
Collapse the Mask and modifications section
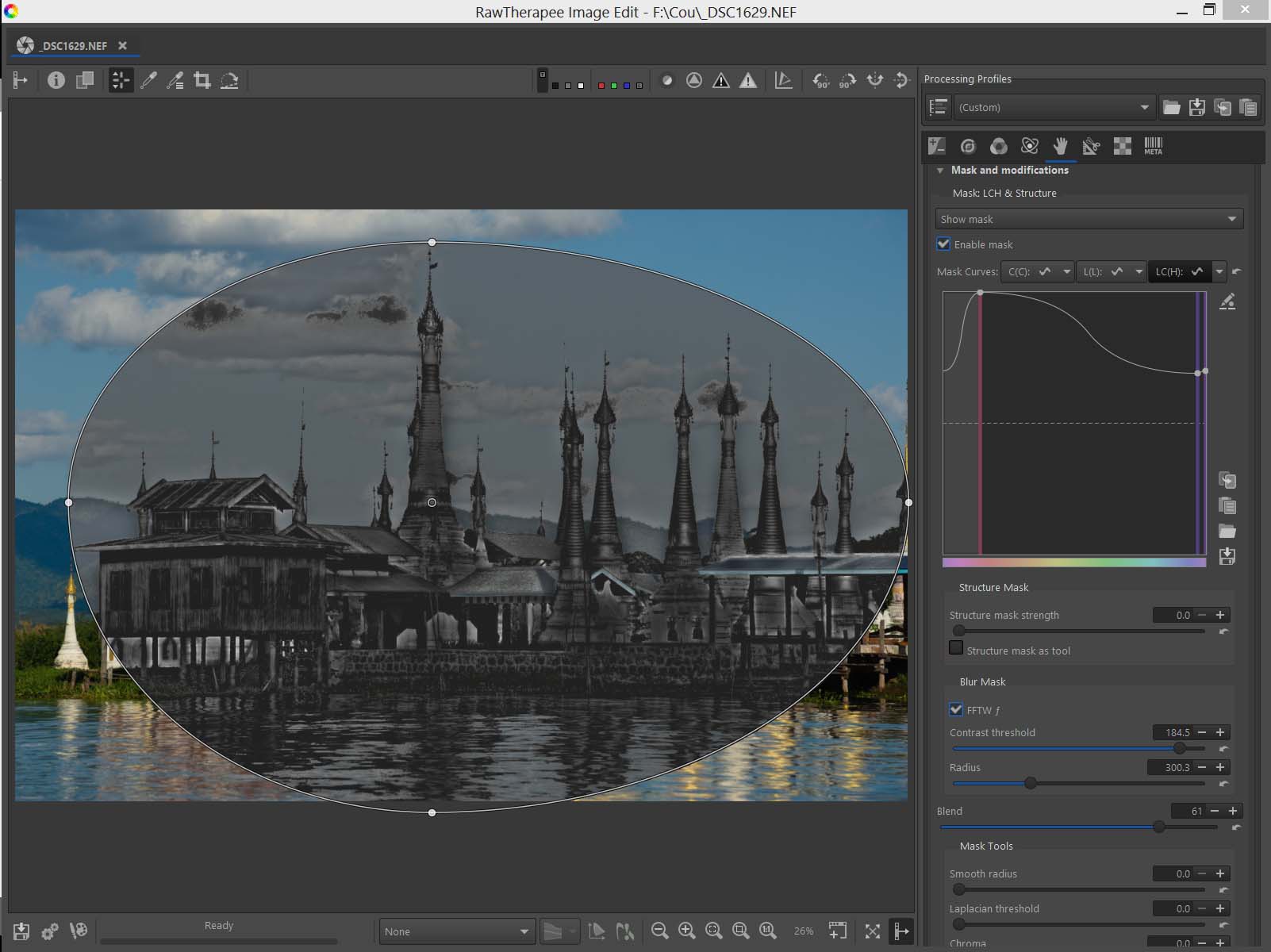940,171
